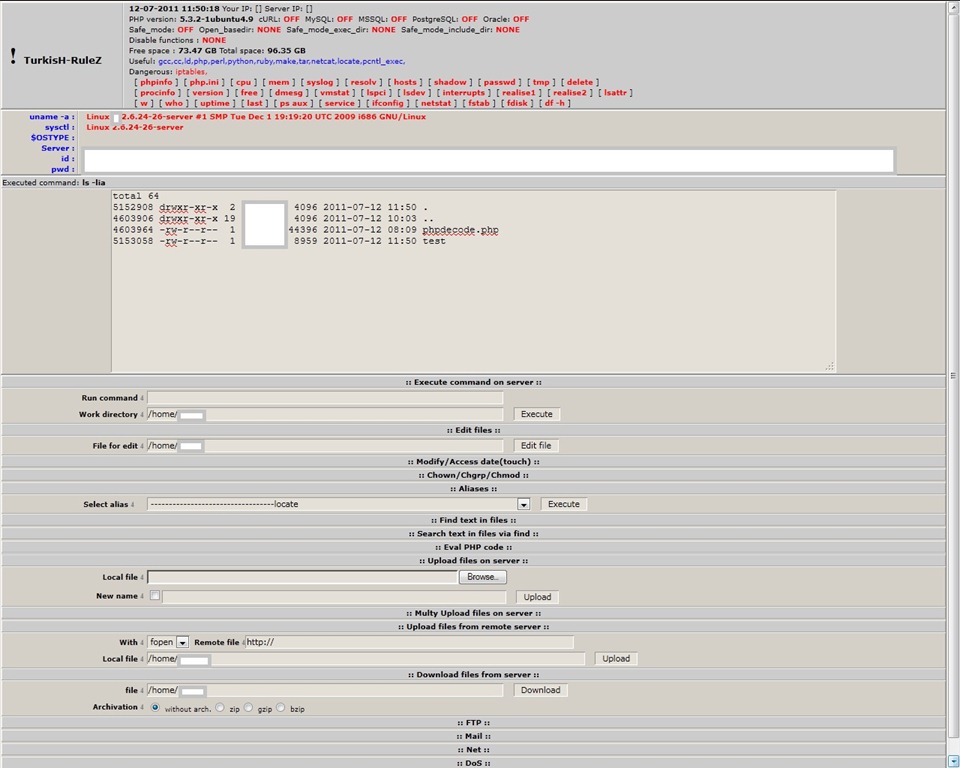Grab the textarea resize handle corner

[x=830, y=366]
